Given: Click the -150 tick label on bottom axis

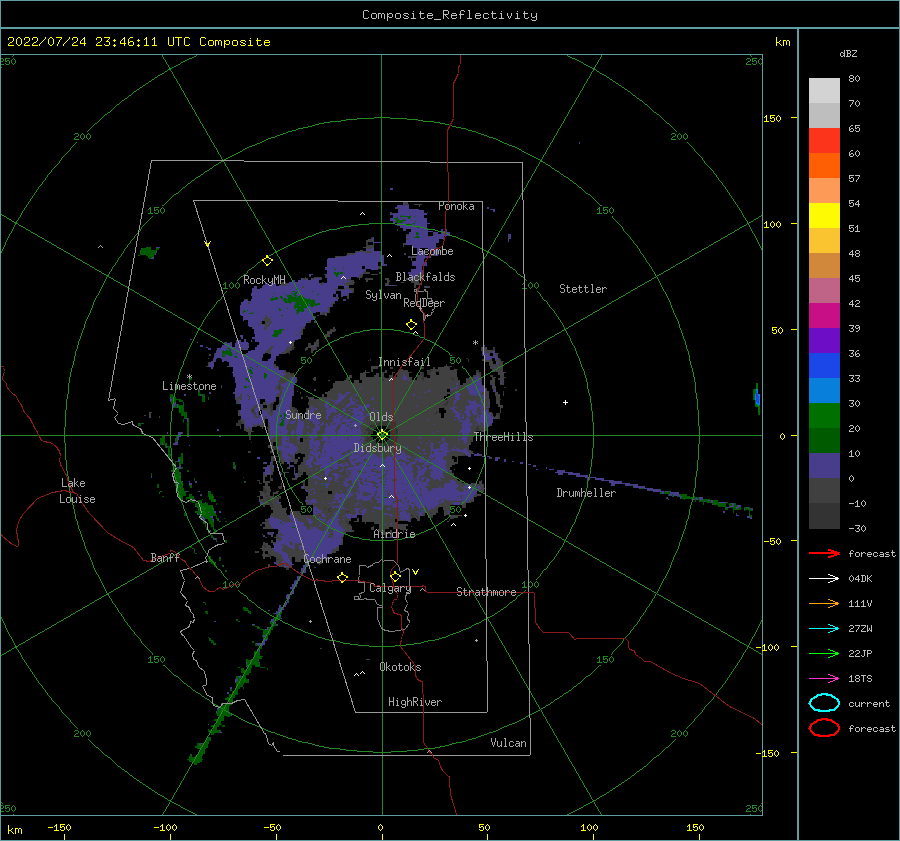Looking at the screenshot, I should [59, 827].
